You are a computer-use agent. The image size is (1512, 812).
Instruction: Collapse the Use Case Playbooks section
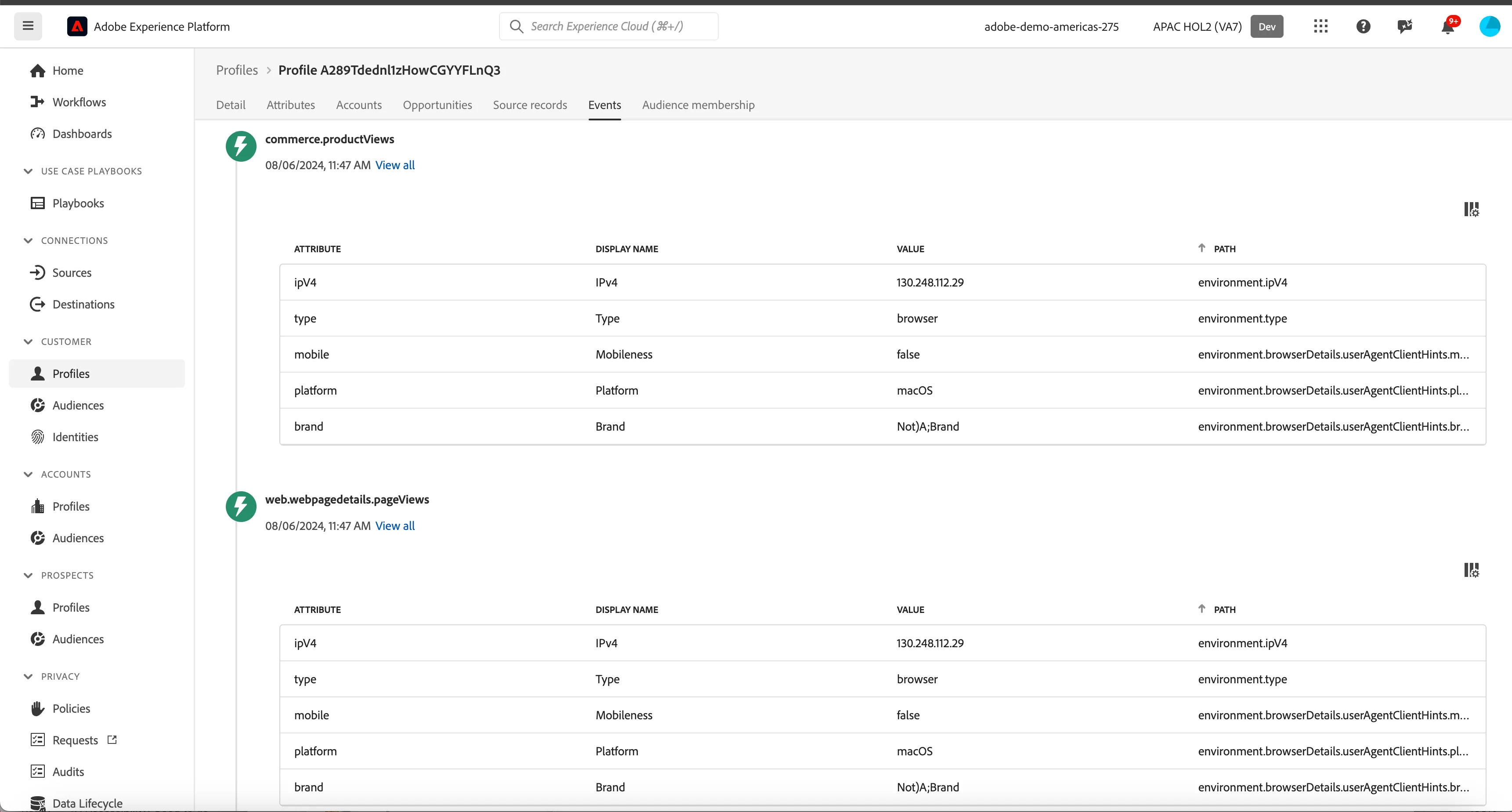point(28,171)
